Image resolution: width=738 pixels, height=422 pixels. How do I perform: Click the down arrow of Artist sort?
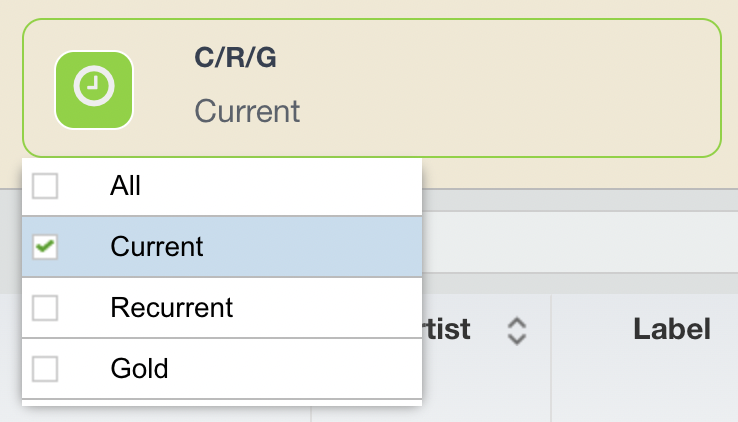tap(517, 339)
